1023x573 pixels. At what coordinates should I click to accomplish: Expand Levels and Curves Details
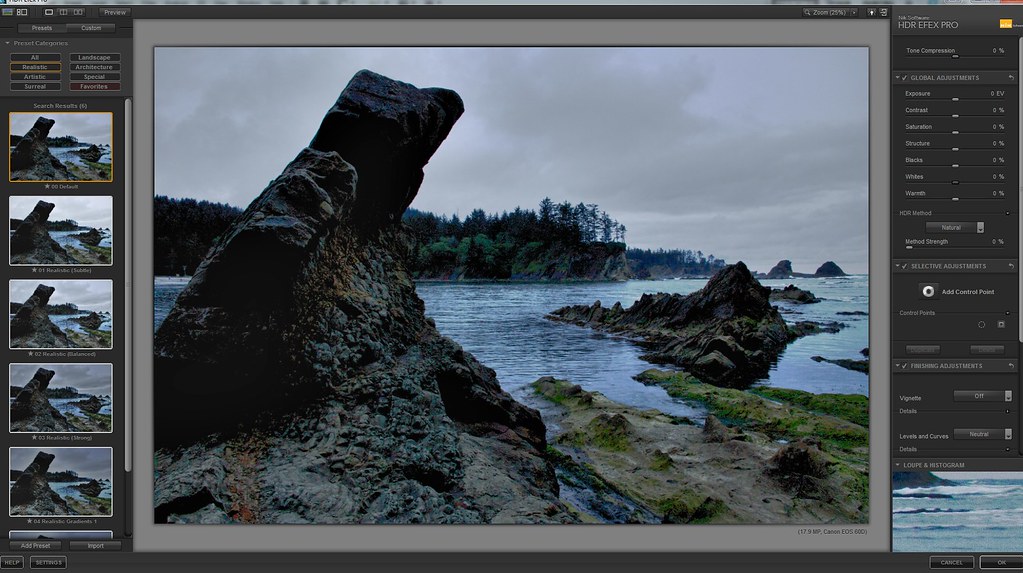[x=1007, y=449]
